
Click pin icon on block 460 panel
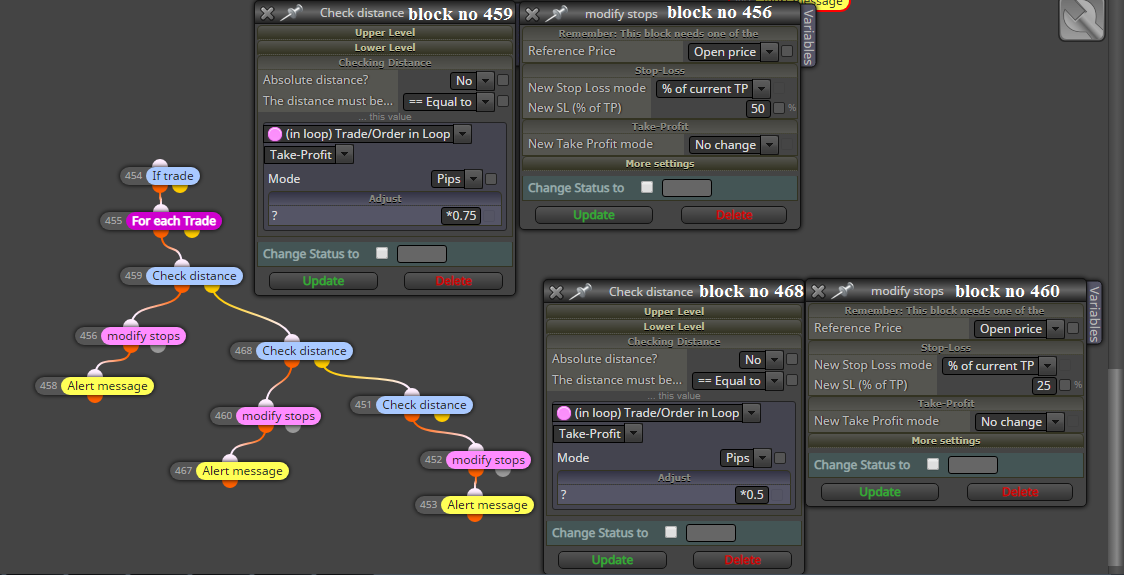[x=842, y=290]
